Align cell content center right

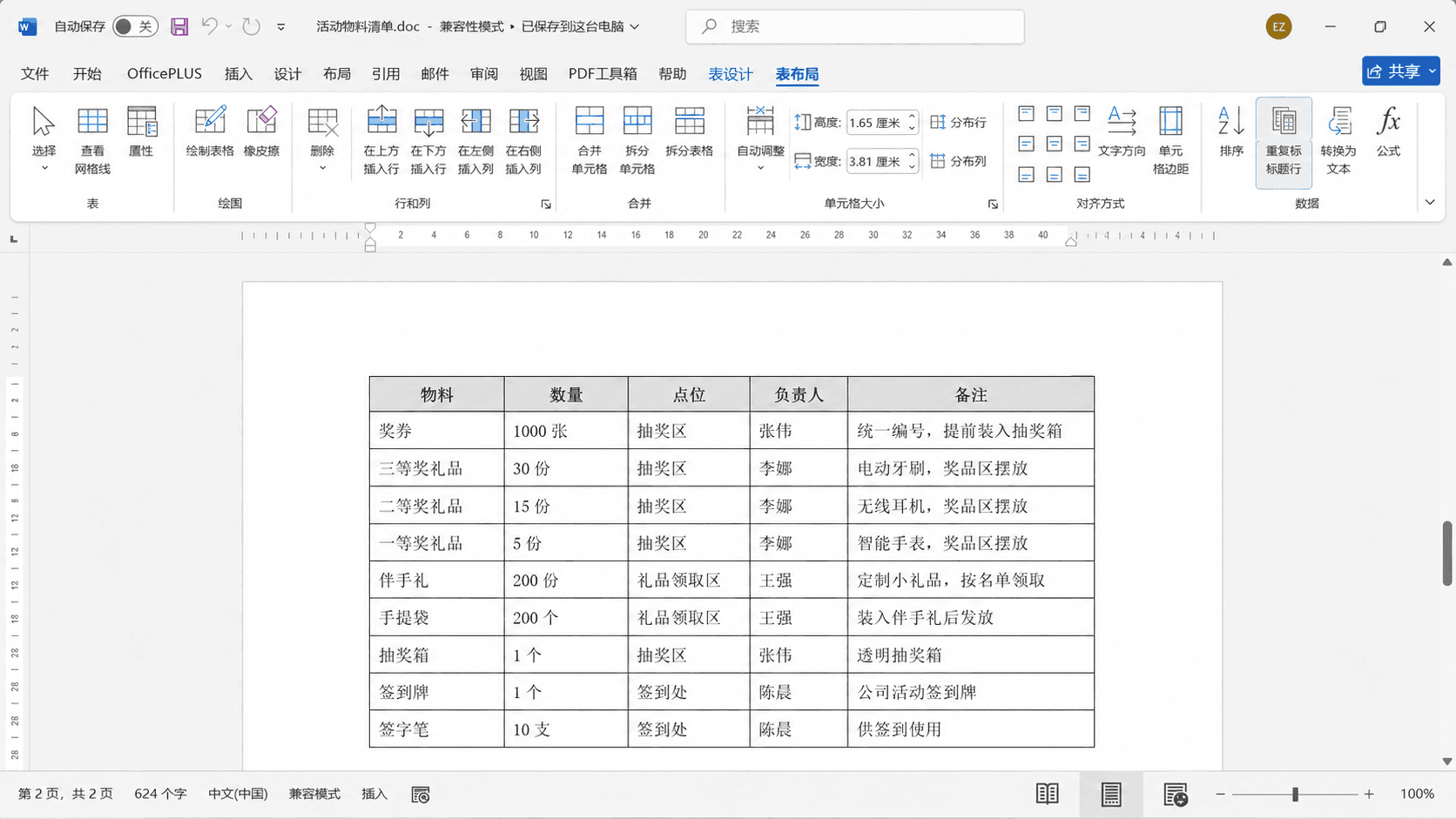(x=1082, y=144)
